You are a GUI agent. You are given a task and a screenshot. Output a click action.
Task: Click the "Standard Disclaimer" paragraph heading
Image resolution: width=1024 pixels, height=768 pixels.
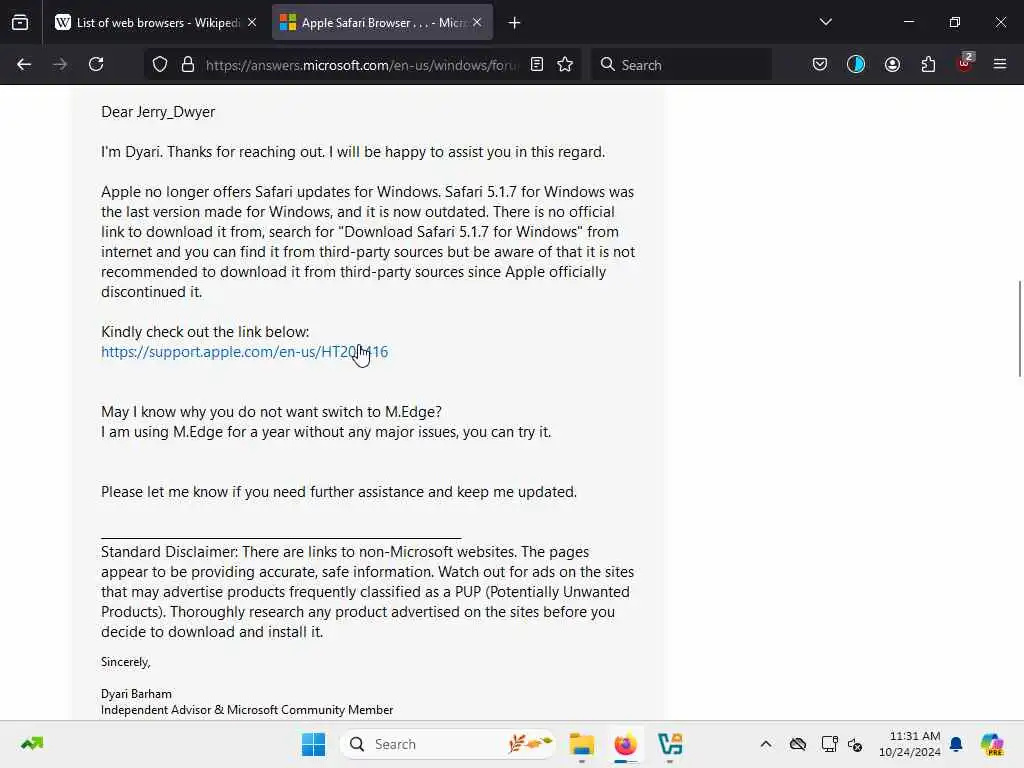(169, 552)
